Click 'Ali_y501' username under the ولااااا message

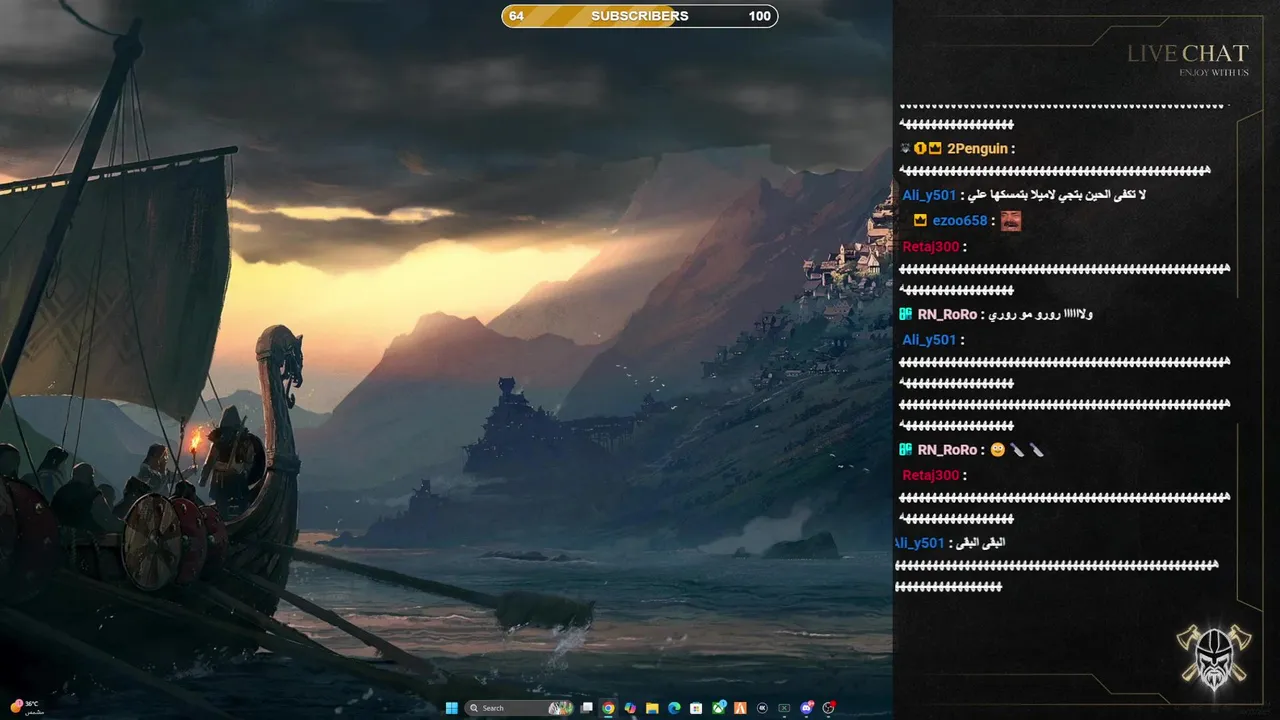tap(929, 340)
